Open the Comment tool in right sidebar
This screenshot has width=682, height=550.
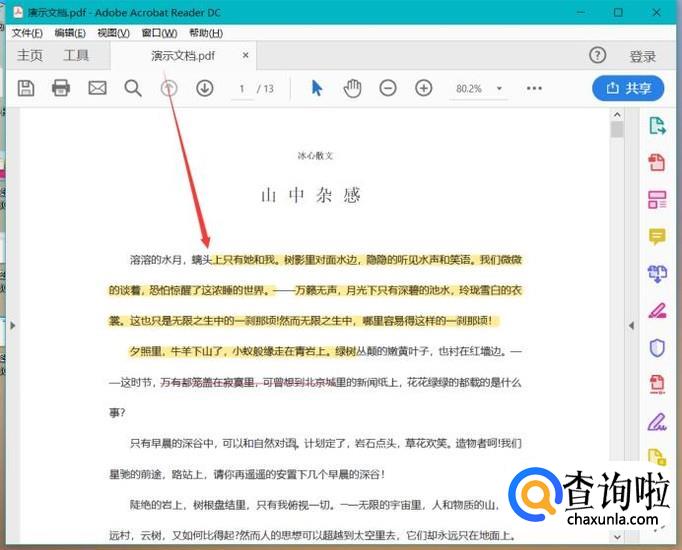pos(657,236)
